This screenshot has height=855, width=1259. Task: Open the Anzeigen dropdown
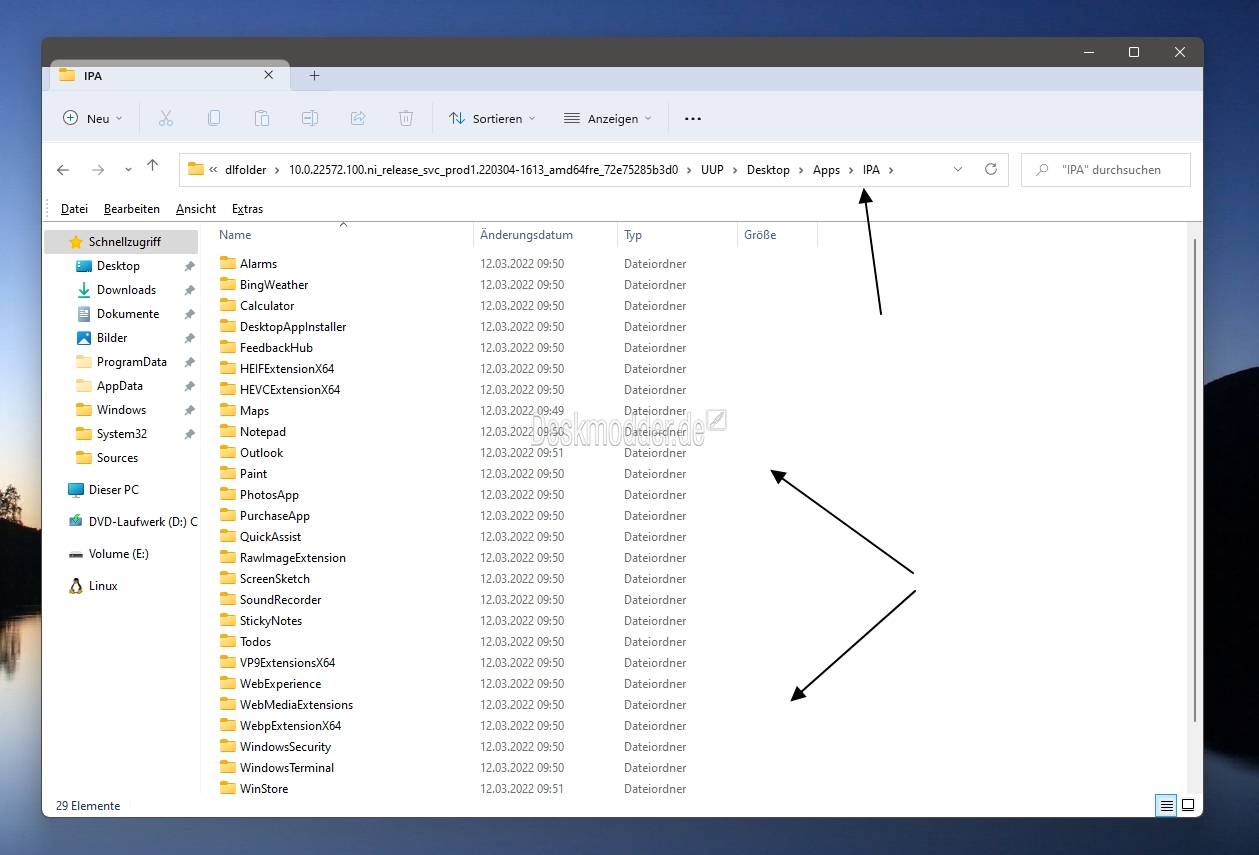pos(608,118)
